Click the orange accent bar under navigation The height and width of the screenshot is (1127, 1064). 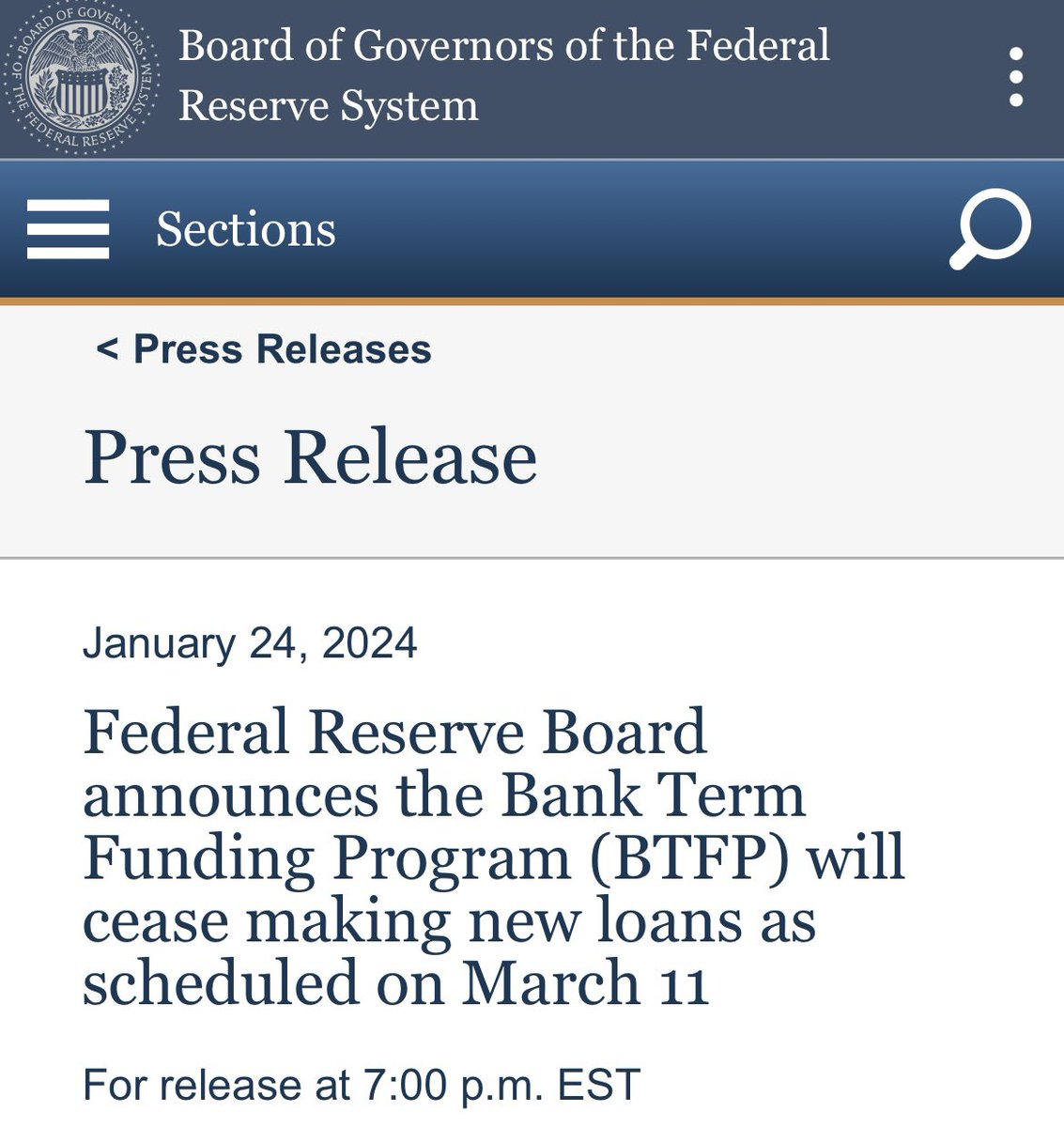coord(532,301)
